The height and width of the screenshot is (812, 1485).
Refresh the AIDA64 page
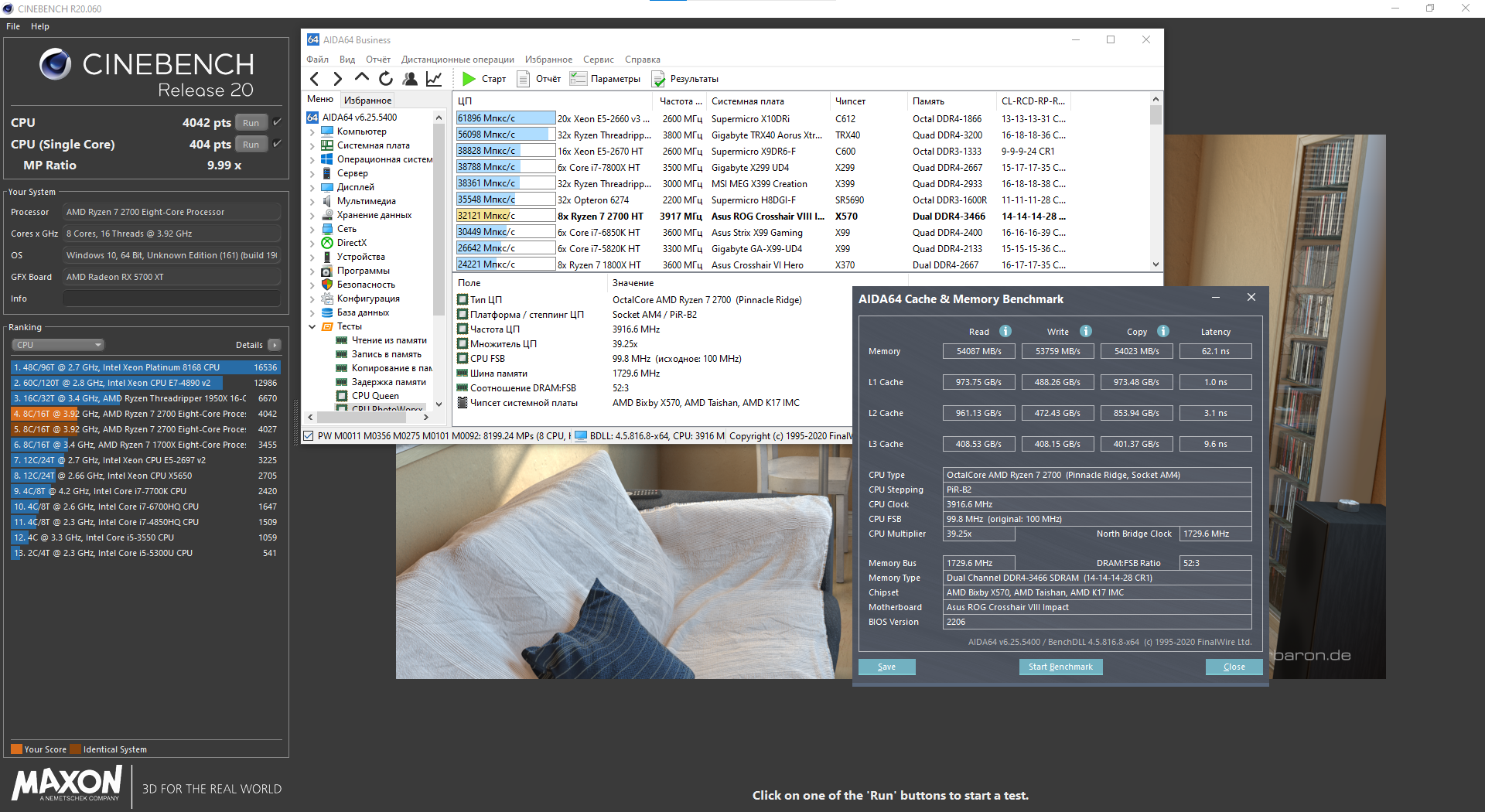pos(385,79)
